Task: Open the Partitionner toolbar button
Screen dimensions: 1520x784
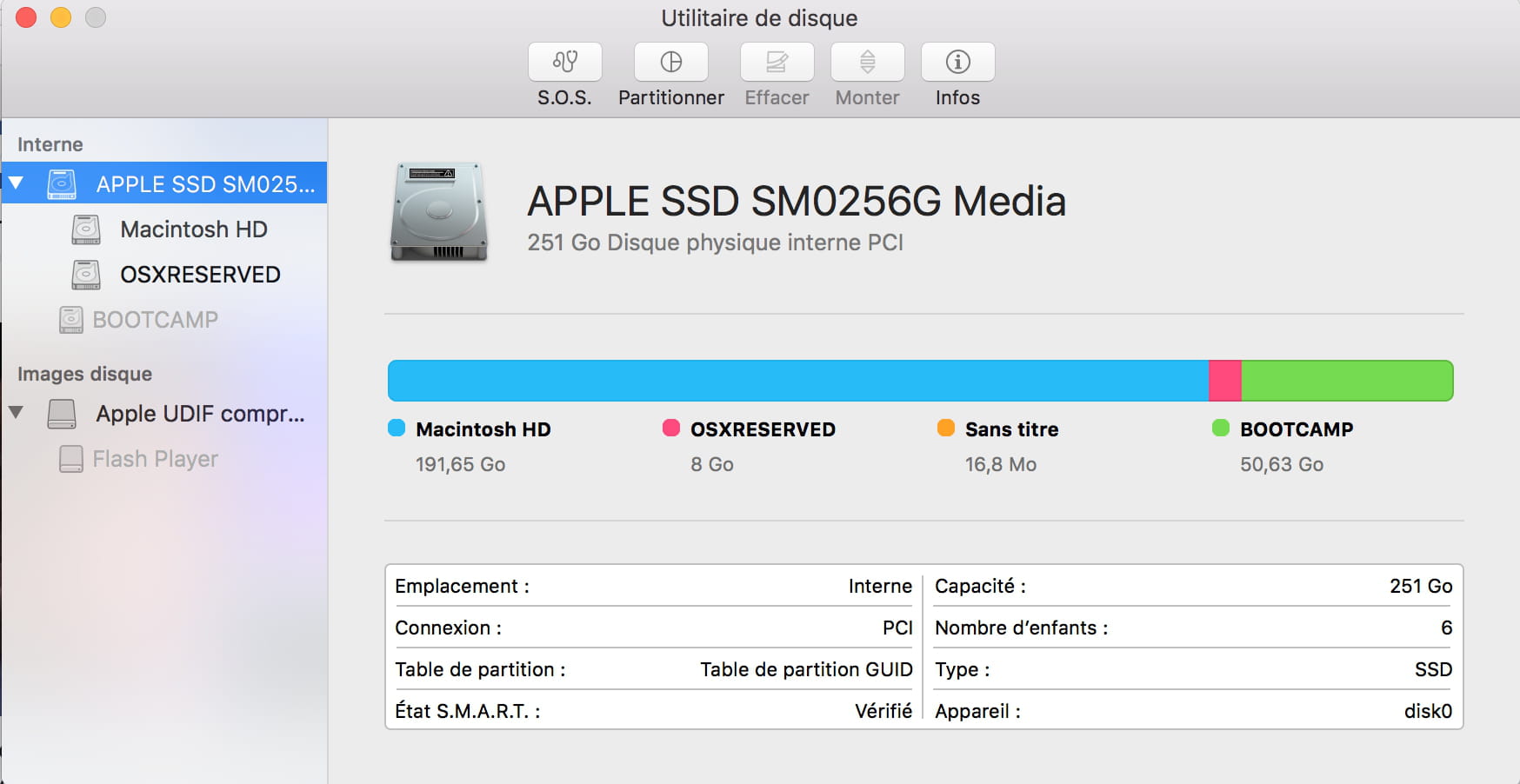Action: tap(671, 62)
